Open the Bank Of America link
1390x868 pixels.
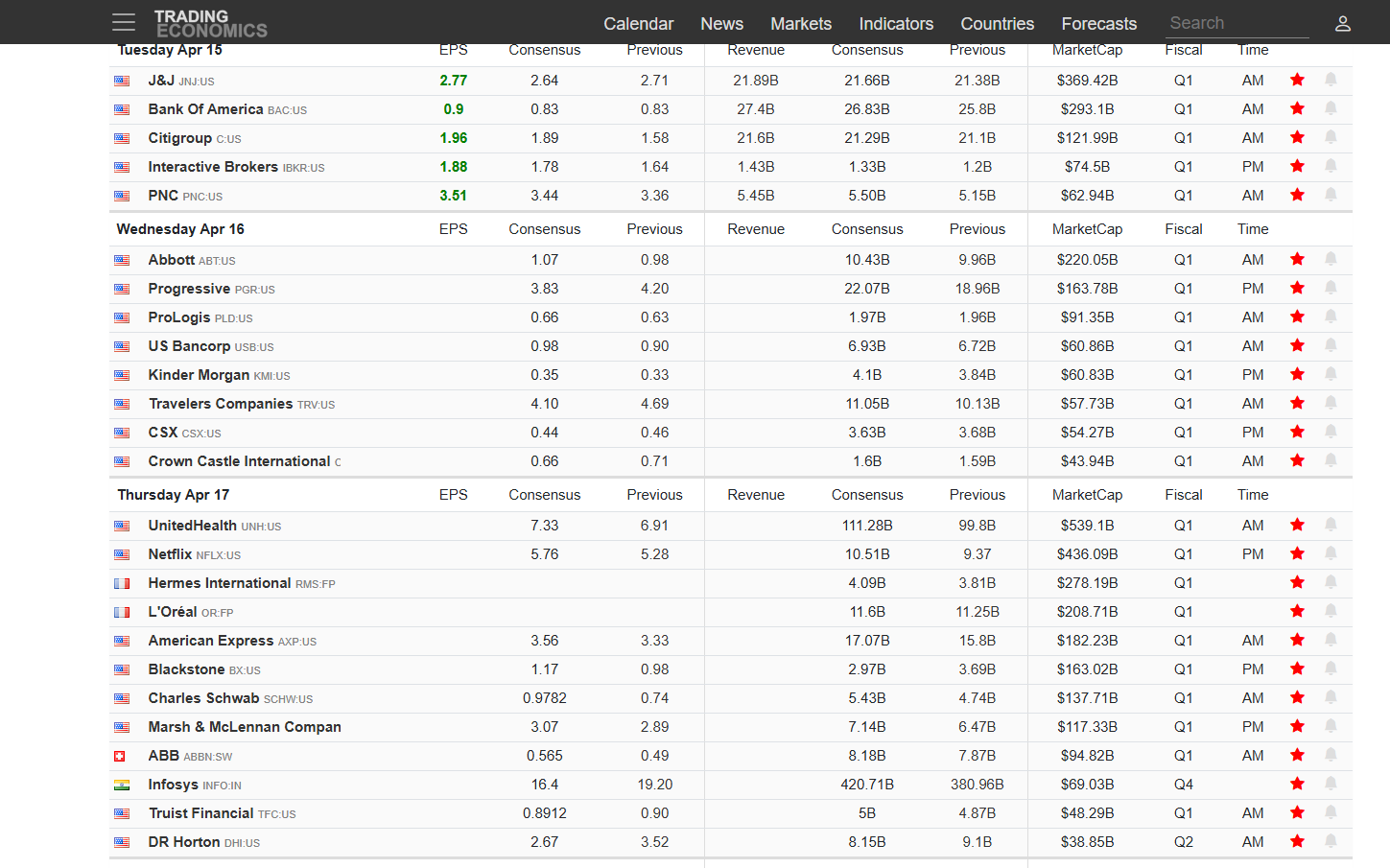[205, 109]
